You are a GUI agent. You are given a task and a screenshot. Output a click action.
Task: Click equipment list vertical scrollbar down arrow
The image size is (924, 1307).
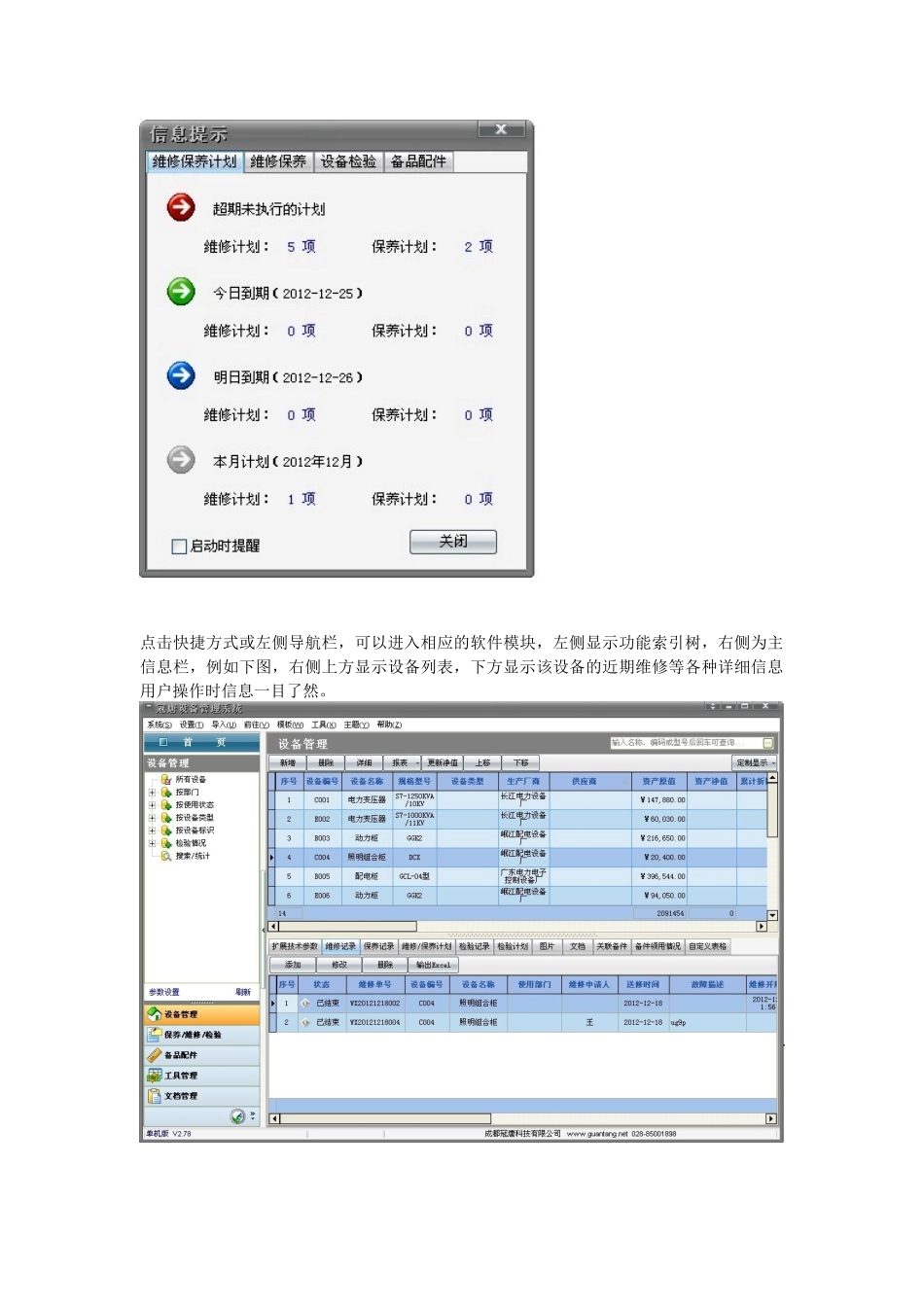(772, 915)
